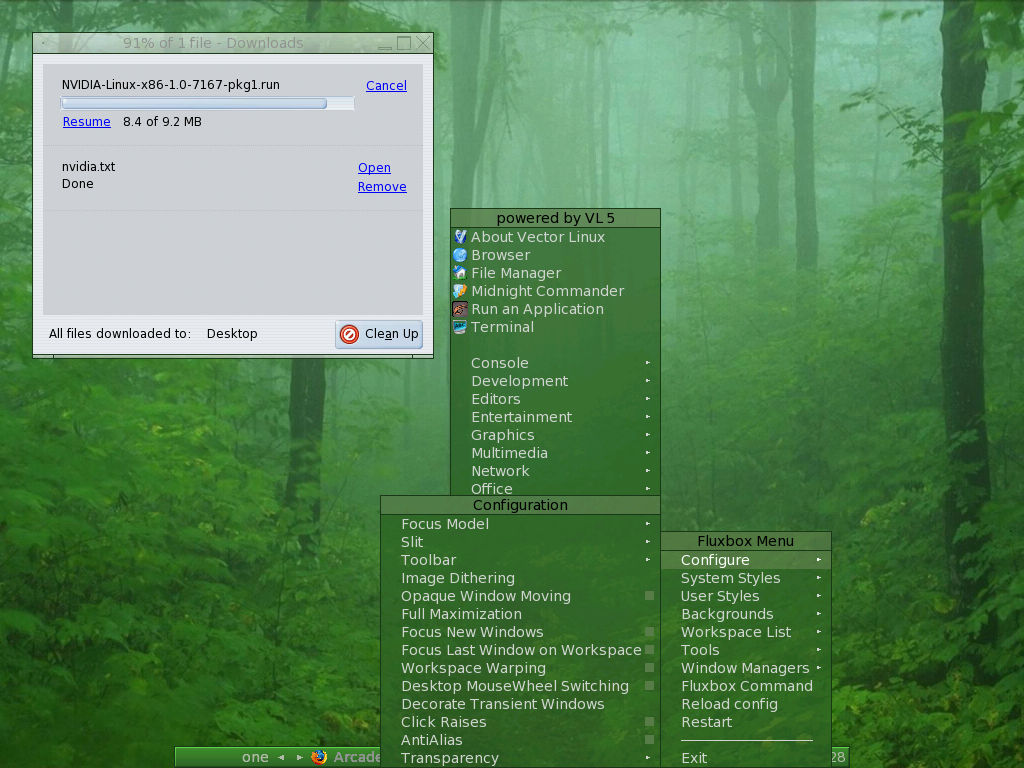Image resolution: width=1024 pixels, height=768 pixels.
Task: Expand the Development submenu arrow
Action: 648,381
